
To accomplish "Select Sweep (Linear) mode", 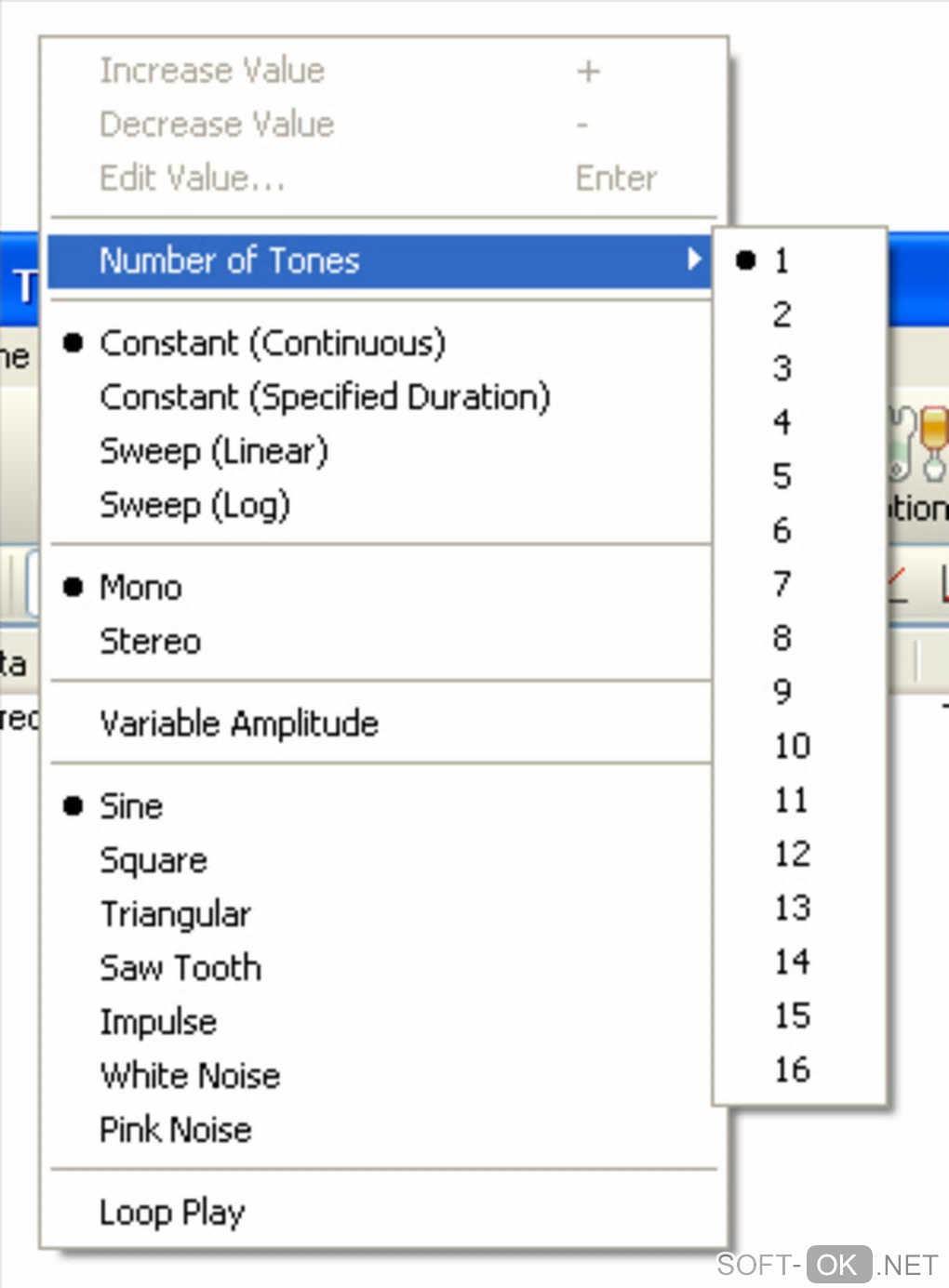I will coord(214,451).
